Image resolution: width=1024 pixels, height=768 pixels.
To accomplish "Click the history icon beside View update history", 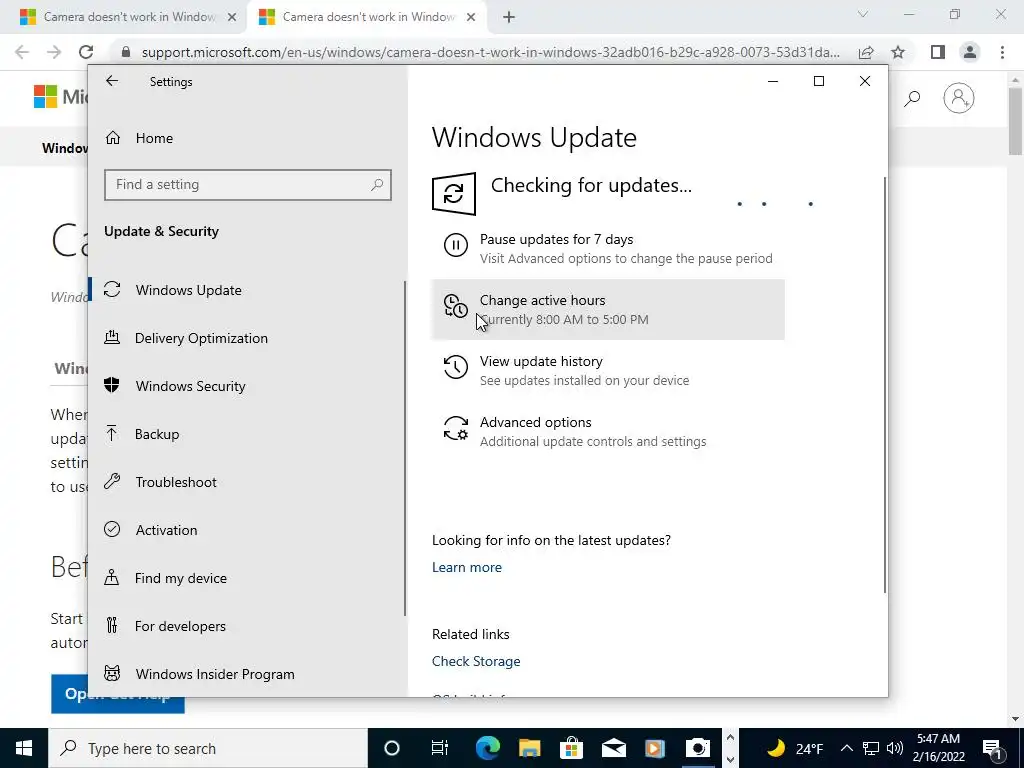I will [455, 367].
